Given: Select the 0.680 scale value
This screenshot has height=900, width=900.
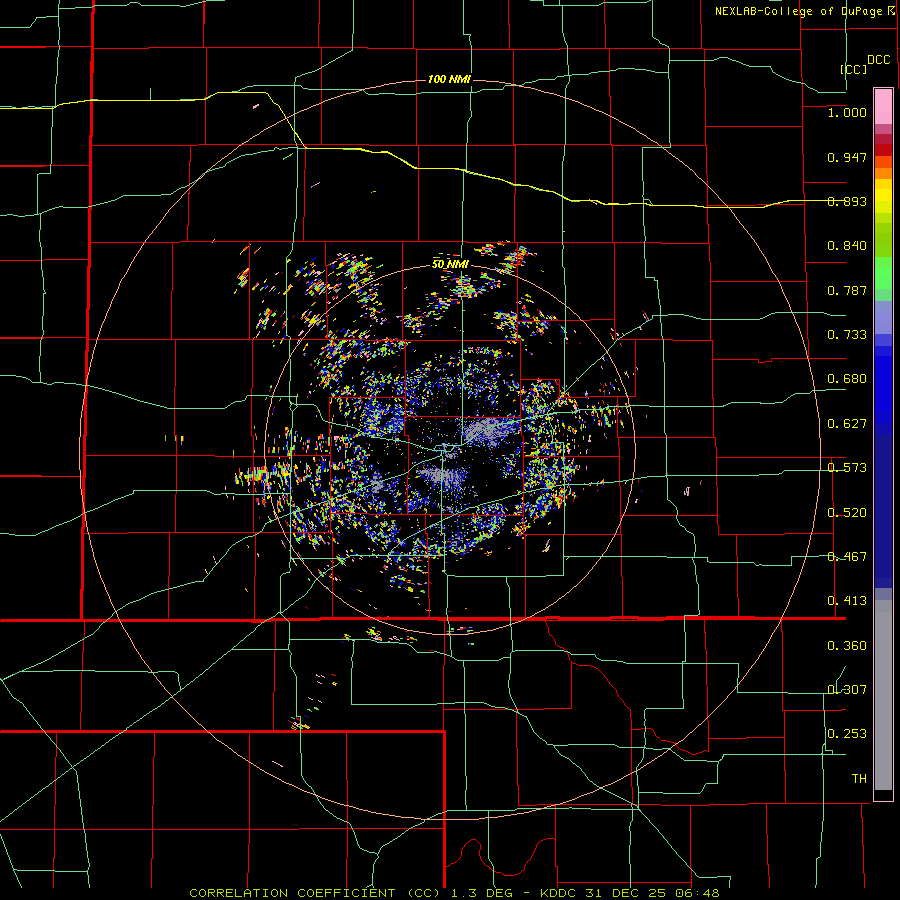Looking at the screenshot, I should [847, 379].
